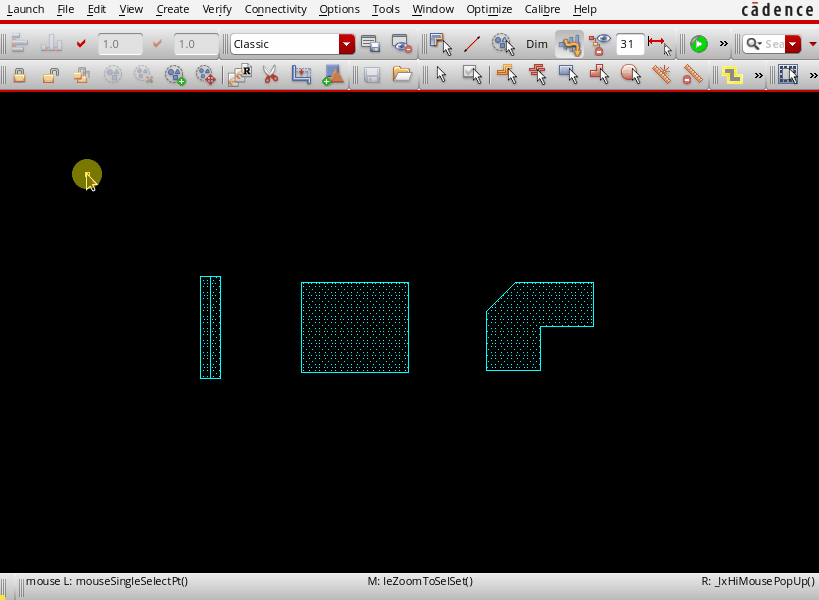The height and width of the screenshot is (600, 819).
Task: Select the ruler measurement tool
Action: coord(662,75)
